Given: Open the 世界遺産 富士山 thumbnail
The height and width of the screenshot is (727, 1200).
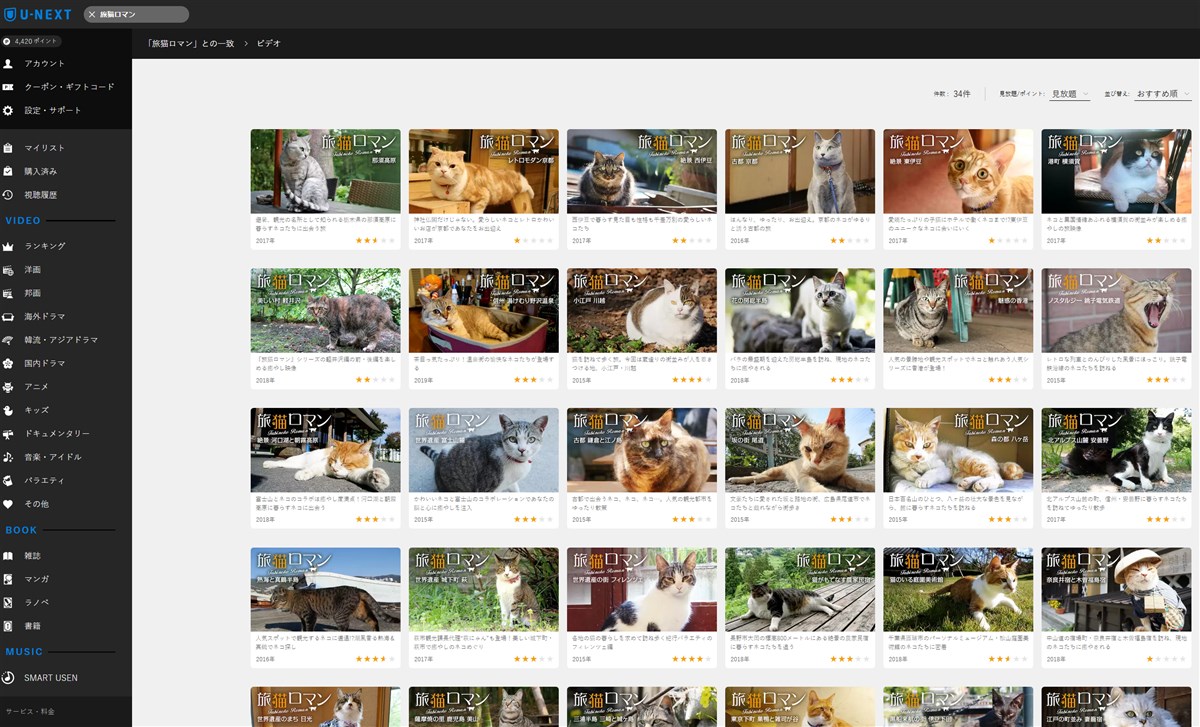Looking at the screenshot, I should click(483, 450).
